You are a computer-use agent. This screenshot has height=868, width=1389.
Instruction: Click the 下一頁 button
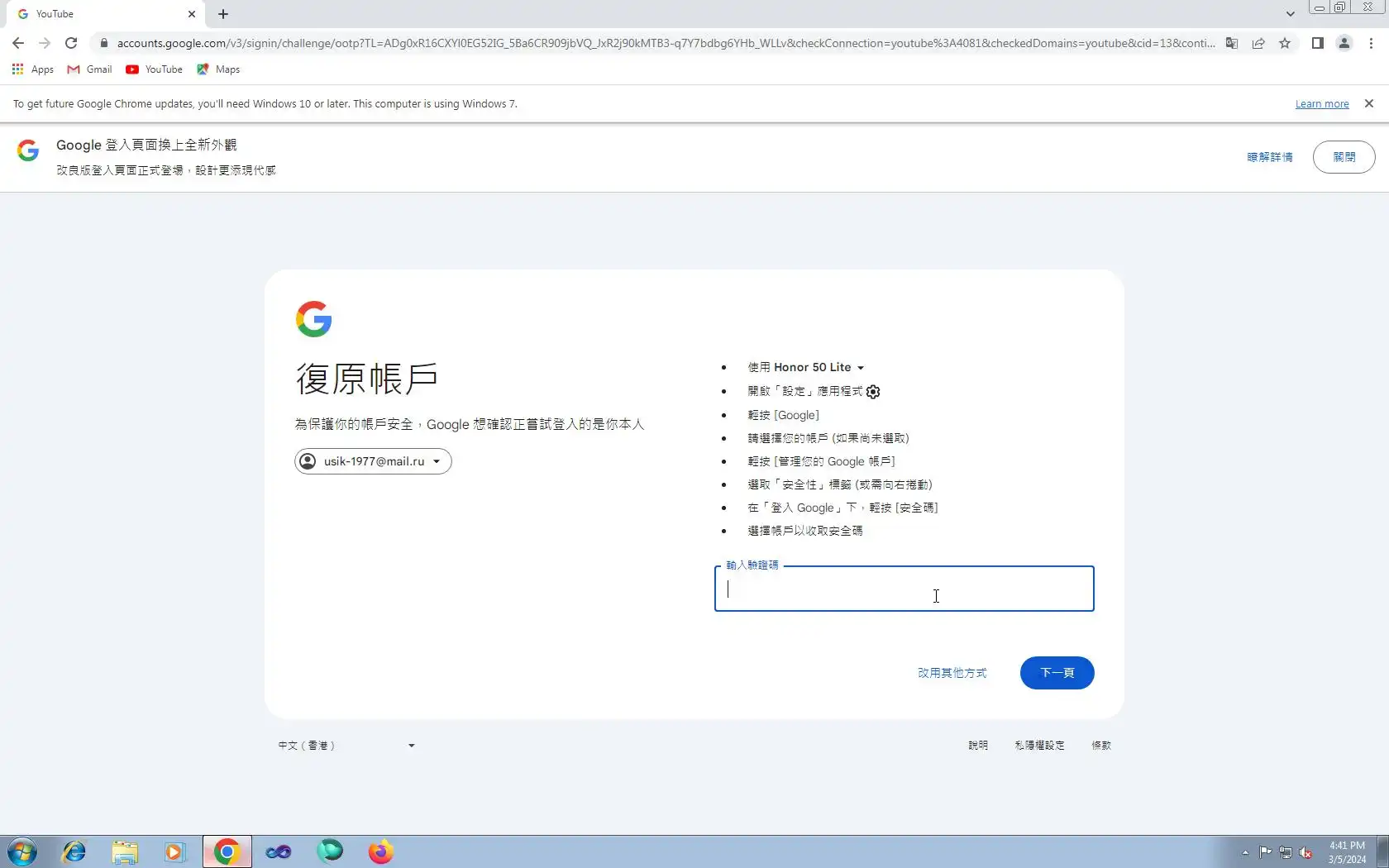pyautogui.click(x=1057, y=673)
